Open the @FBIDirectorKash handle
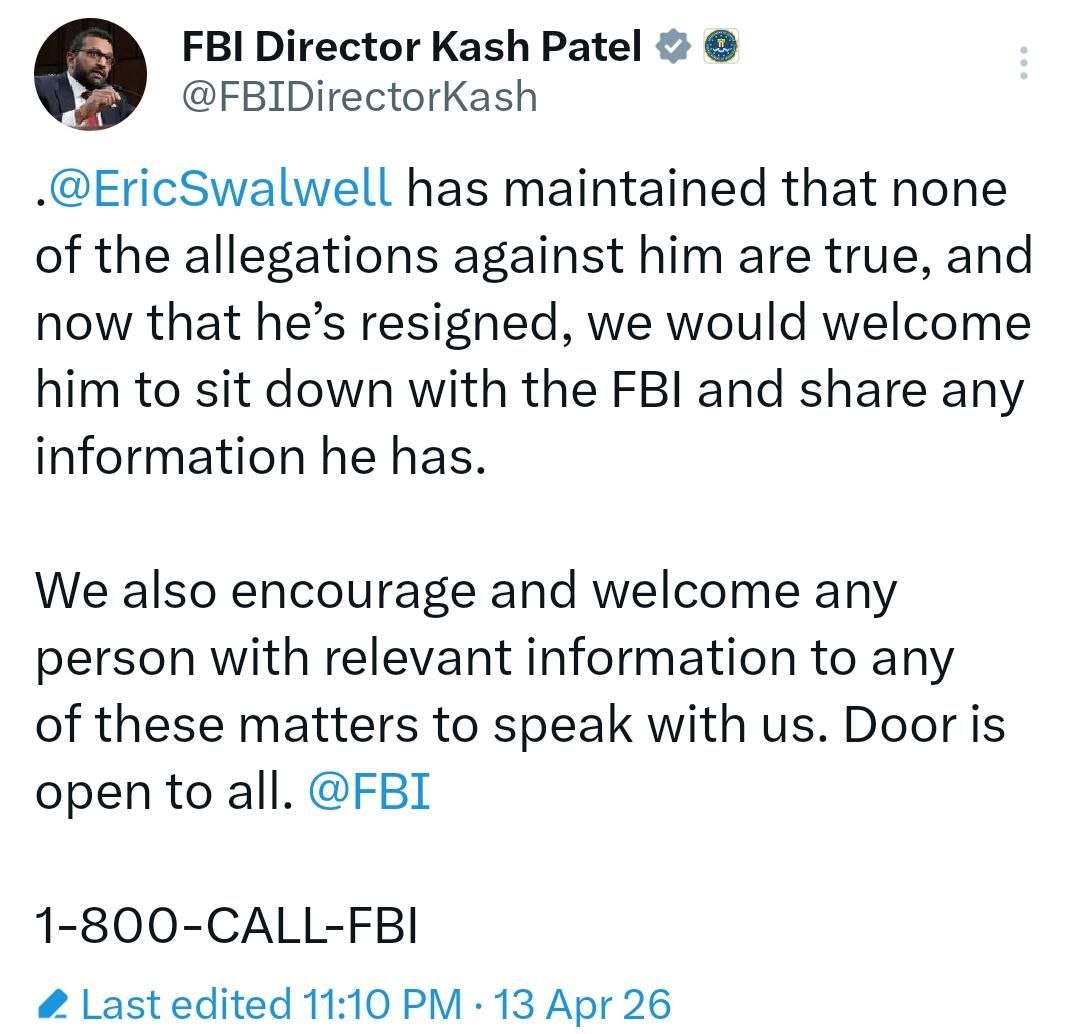The height and width of the screenshot is (1034, 1080). pyautogui.click(x=359, y=97)
